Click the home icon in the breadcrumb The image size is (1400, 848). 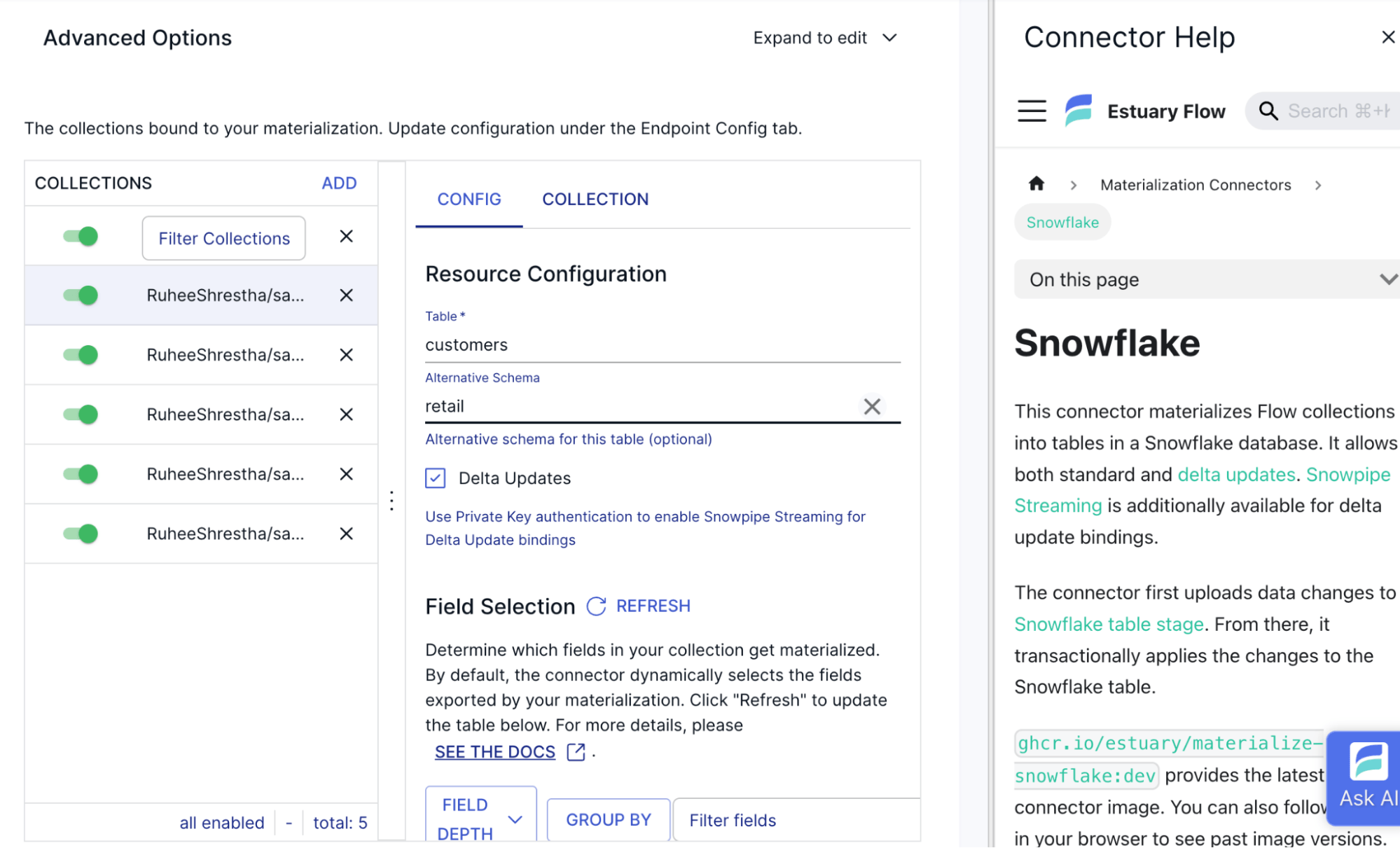tap(1037, 183)
